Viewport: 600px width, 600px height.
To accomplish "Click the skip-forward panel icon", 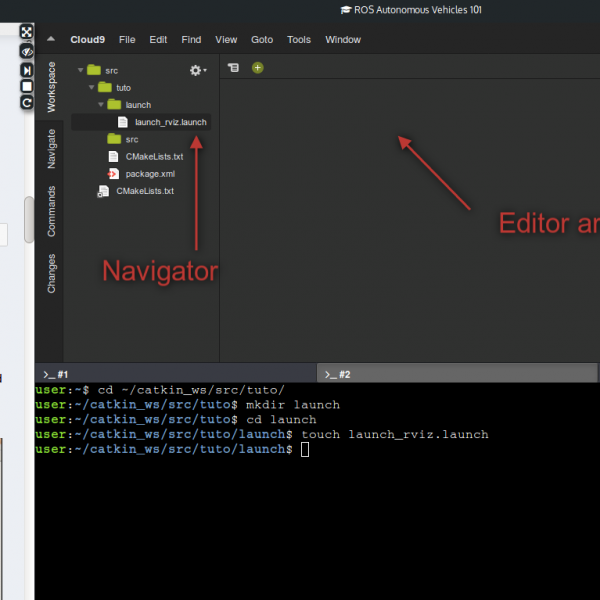I will pos(26,70).
